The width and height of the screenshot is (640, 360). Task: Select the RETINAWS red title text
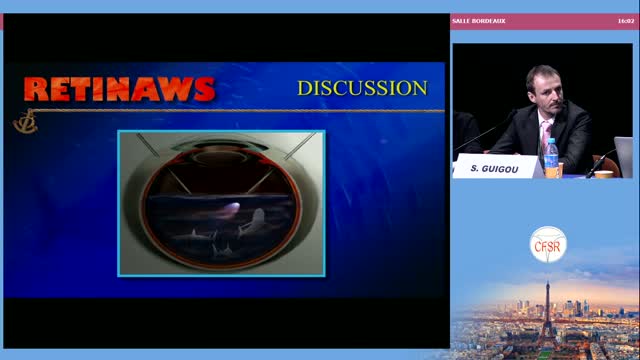[119, 89]
